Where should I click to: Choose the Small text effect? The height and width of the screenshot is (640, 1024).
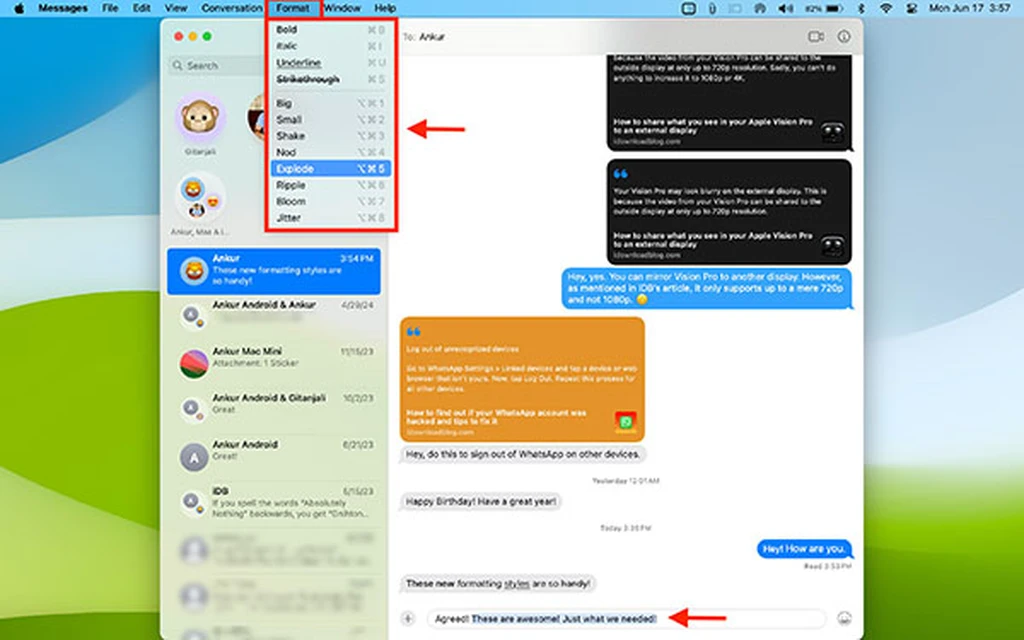[x=330, y=120]
